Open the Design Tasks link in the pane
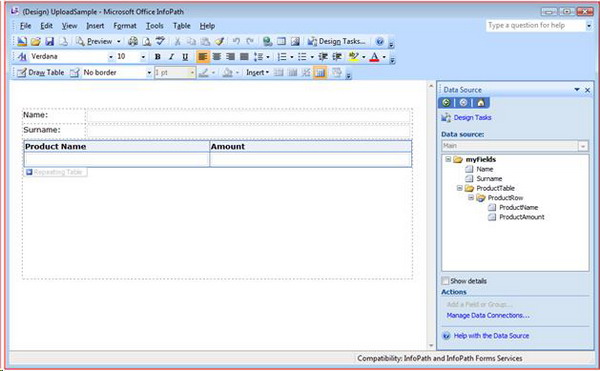 [x=472, y=118]
